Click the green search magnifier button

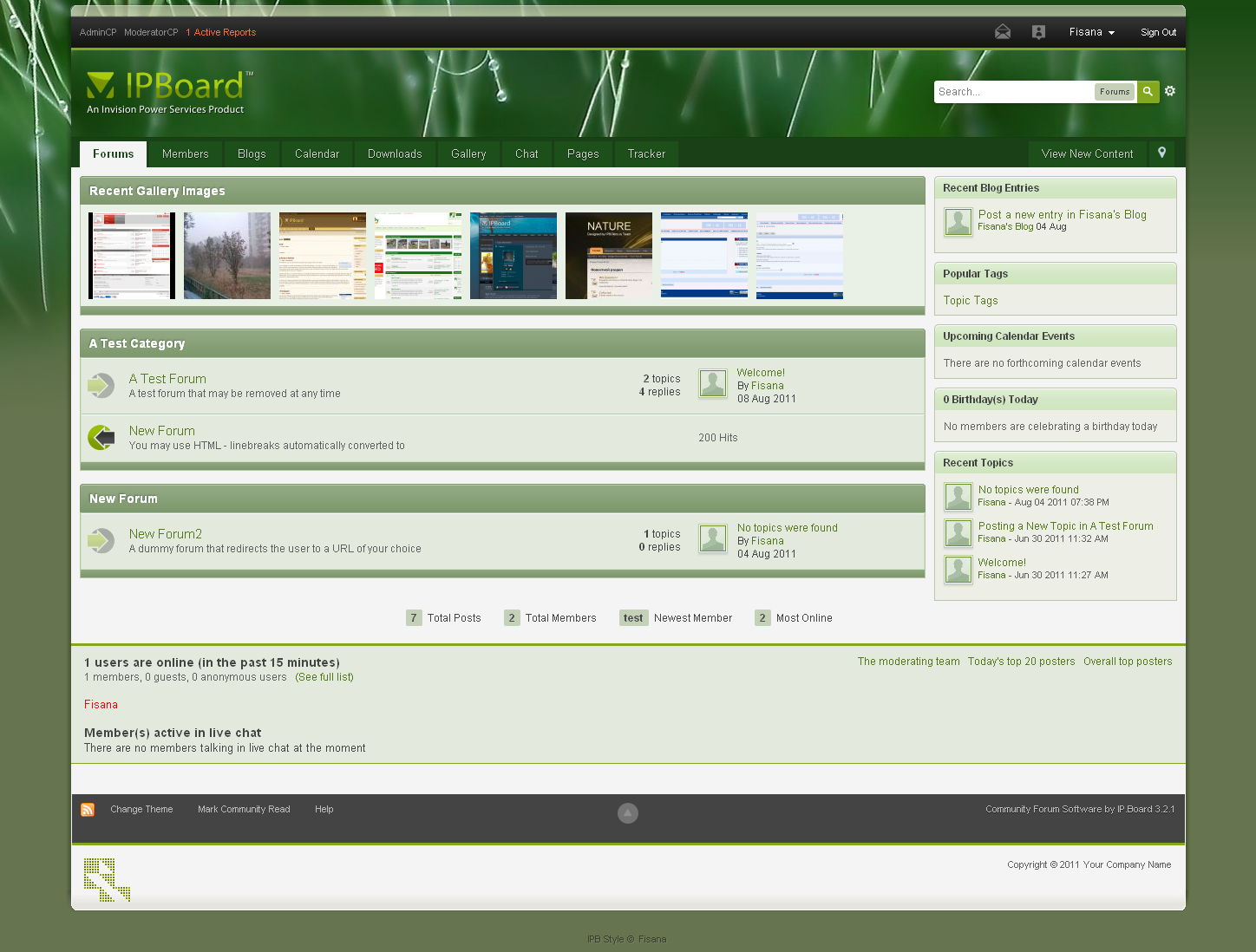1148,92
